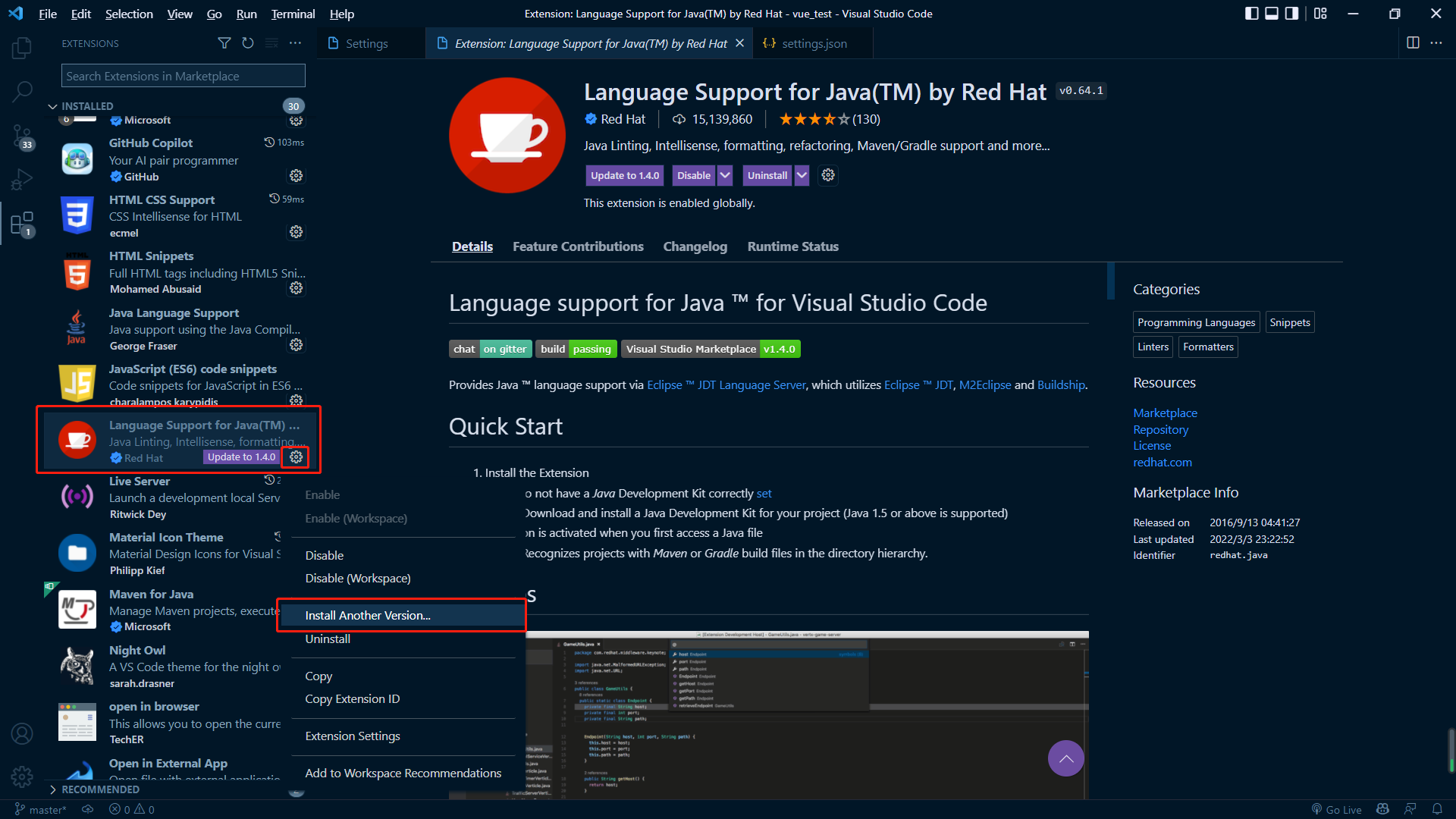Click Uninstall button in extension details
The height and width of the screenshot is (819, 1456).
pyautogui.click(x=767, y=175)
